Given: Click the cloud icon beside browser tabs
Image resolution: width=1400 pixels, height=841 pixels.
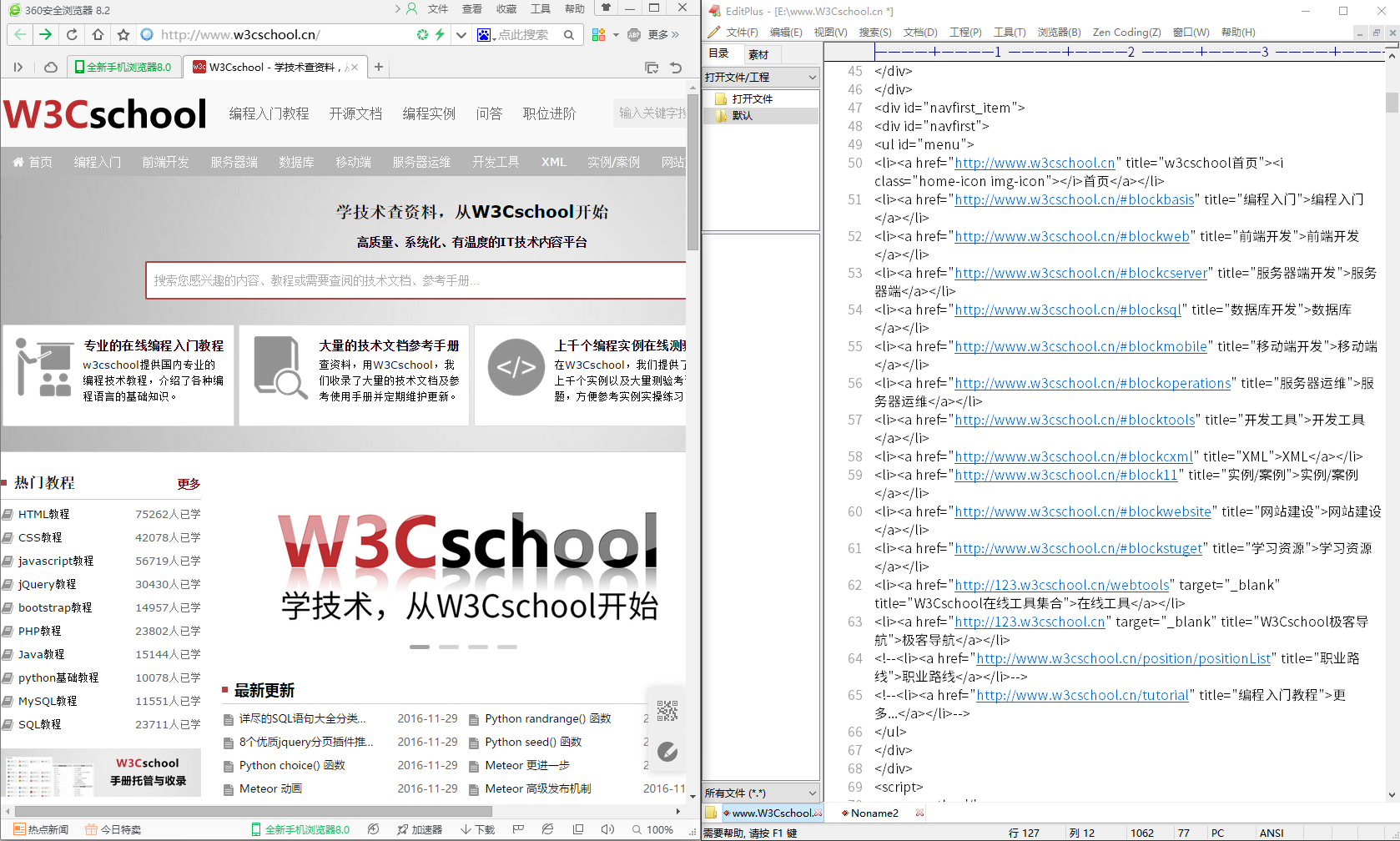Looking at the screenshot, I should (x=51, y=67).
